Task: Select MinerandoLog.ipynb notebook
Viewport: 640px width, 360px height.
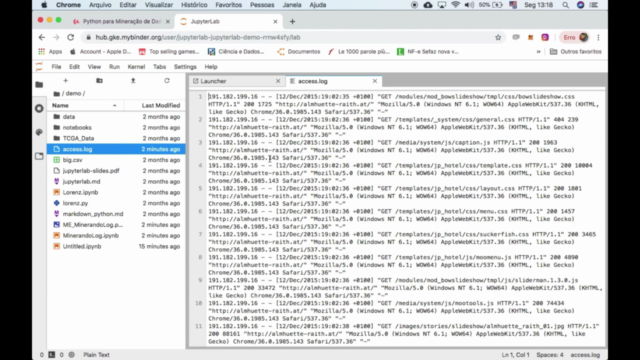Action: click(x=116, y=236)
